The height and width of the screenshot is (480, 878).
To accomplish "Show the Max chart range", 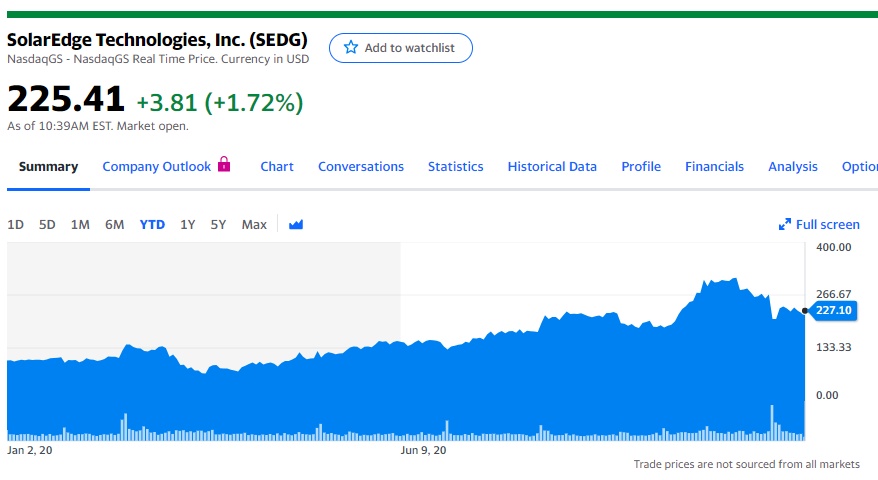I will tap(254, 225).
